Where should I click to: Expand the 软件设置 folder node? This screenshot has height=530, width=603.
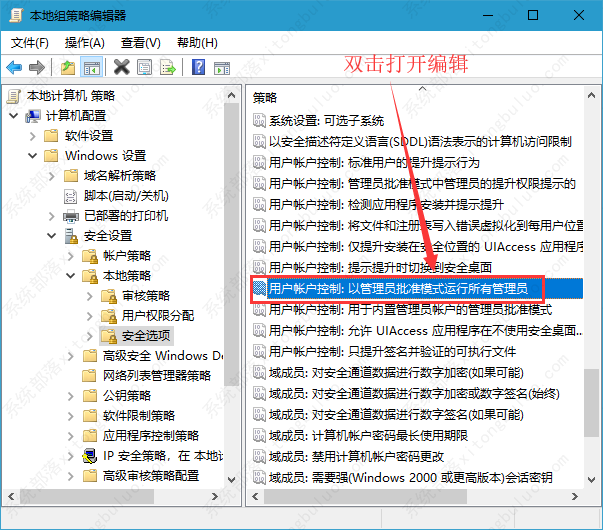pyautogui.click(x=33, y=136)
